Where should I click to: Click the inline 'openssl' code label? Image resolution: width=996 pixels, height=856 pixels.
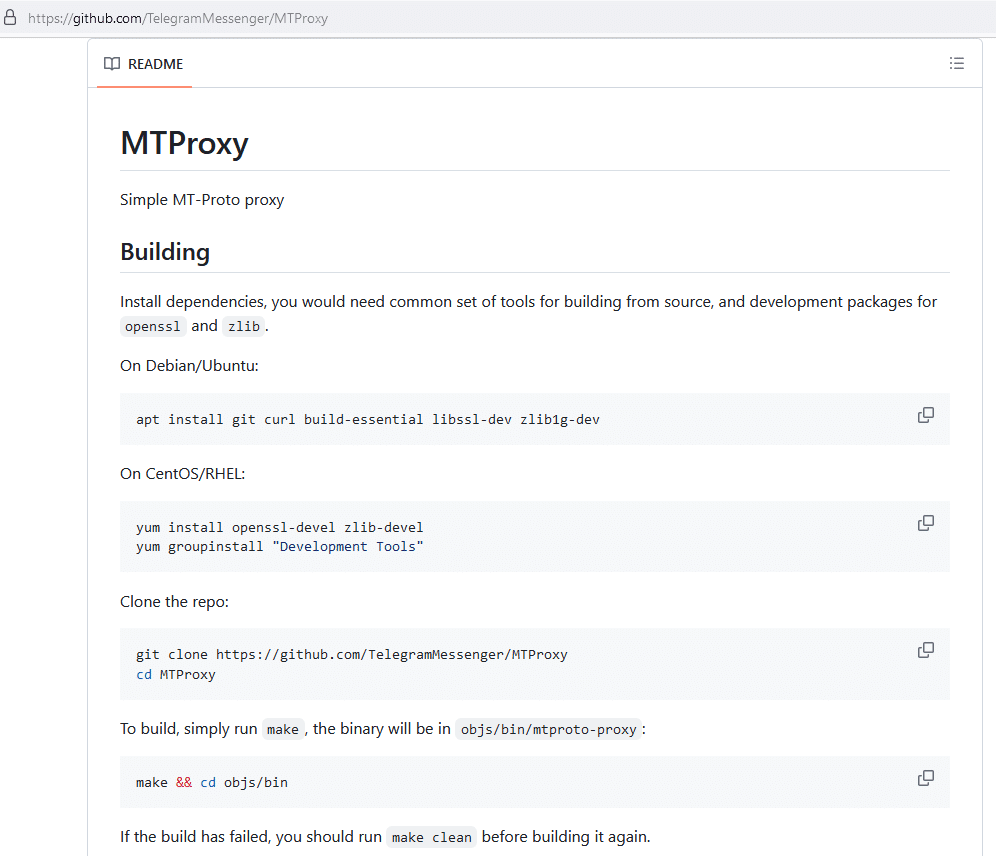click(x=152, y=326)
